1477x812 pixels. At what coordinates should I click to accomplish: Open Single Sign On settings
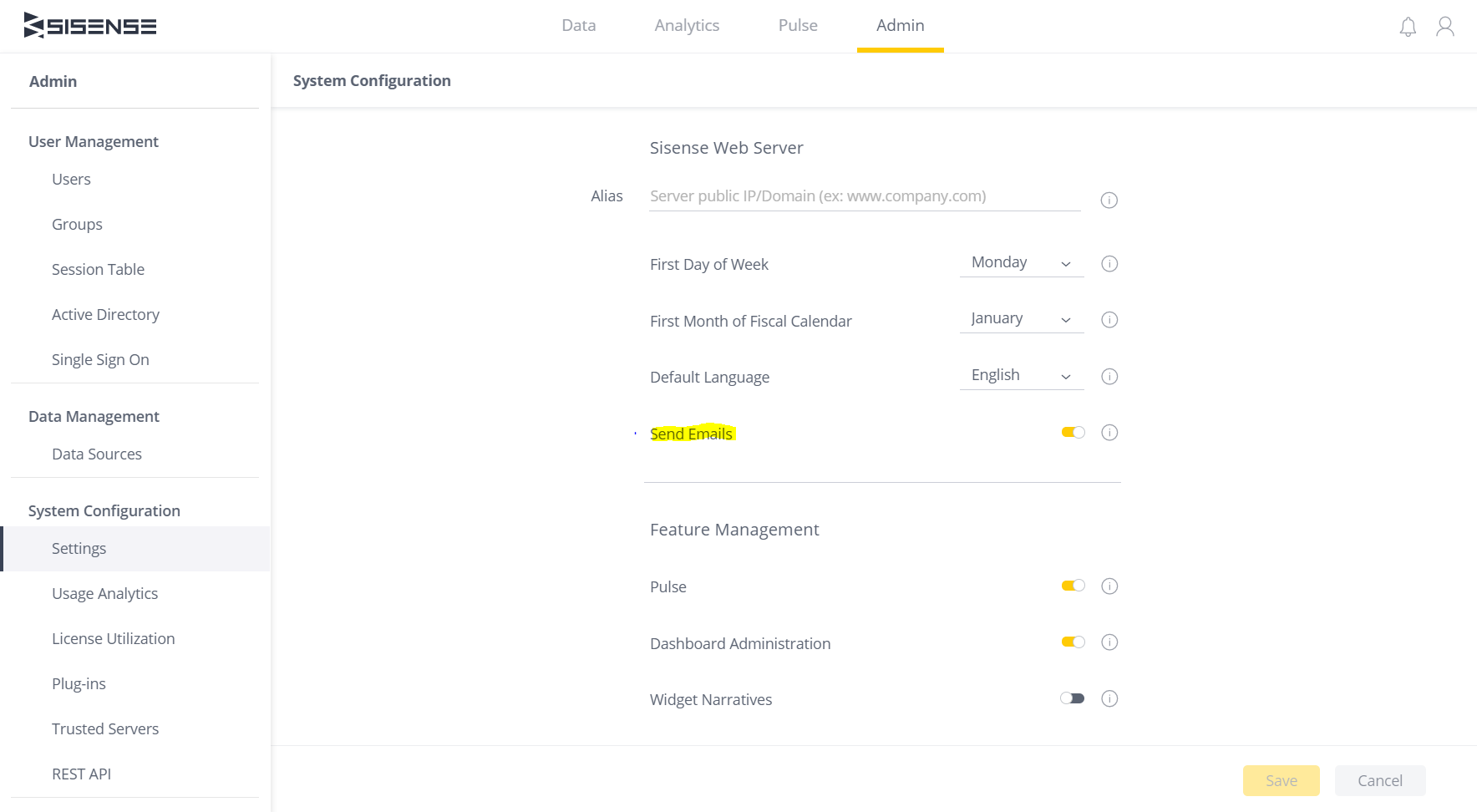click(100, 360)
